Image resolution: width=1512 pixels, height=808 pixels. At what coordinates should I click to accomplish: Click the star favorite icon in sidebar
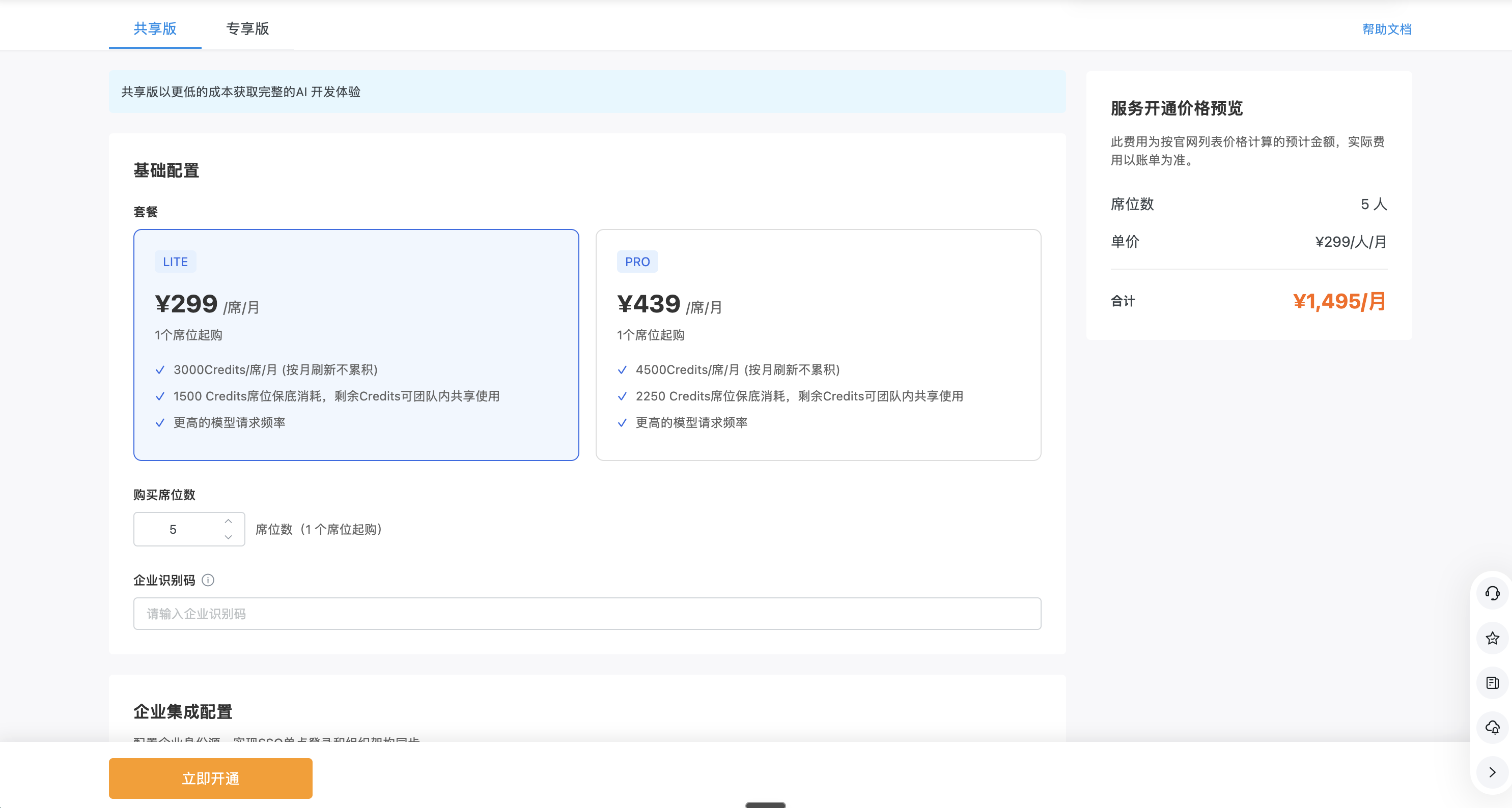point(1492,638)
